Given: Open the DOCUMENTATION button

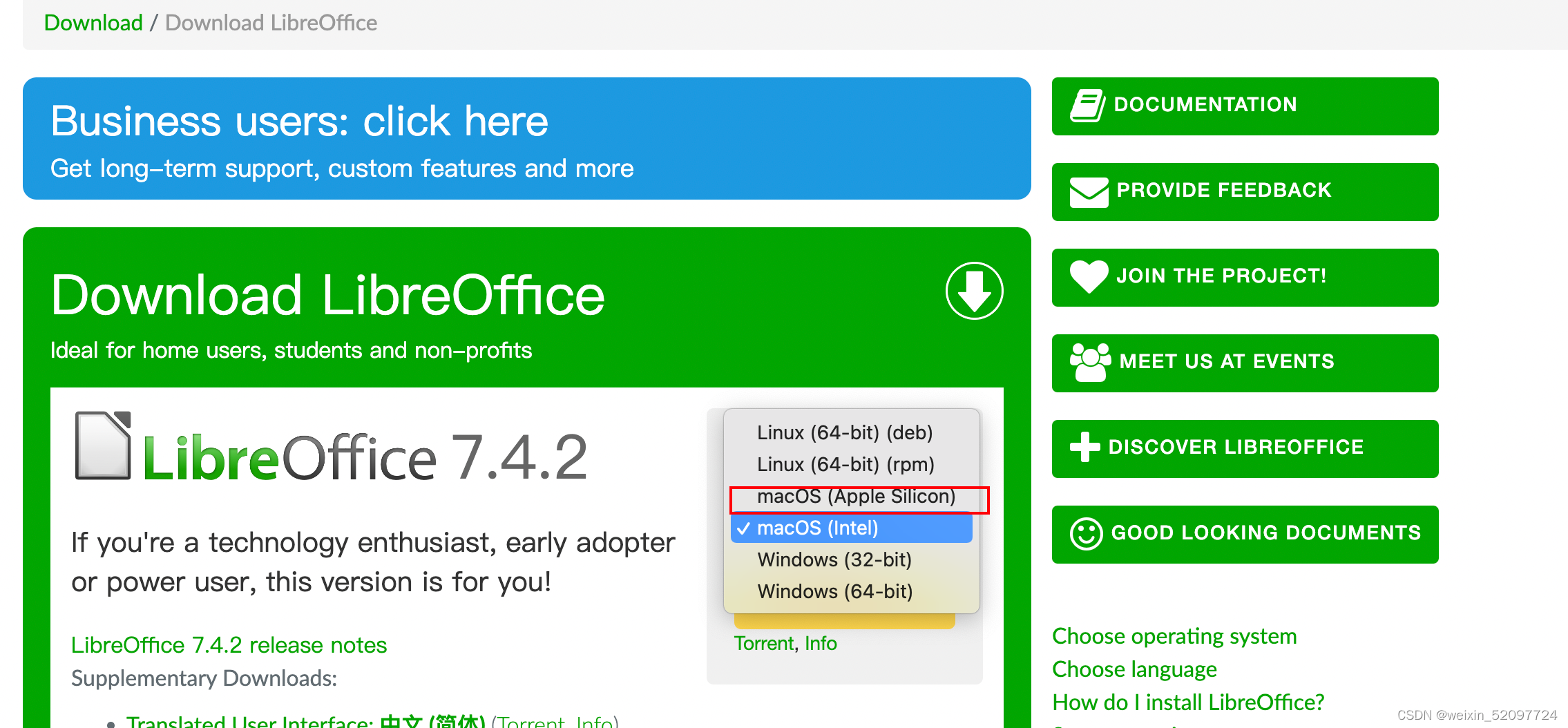Looking at the screenshot, I should pos(1245,106).
